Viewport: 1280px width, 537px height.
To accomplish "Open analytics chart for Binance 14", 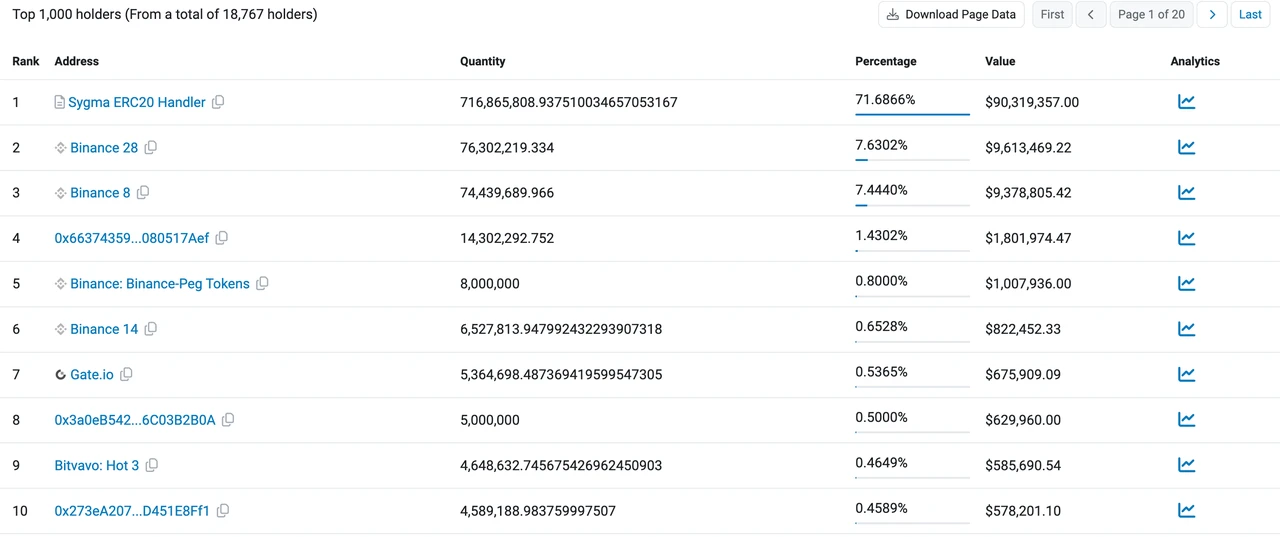I will click(1186, 329).
